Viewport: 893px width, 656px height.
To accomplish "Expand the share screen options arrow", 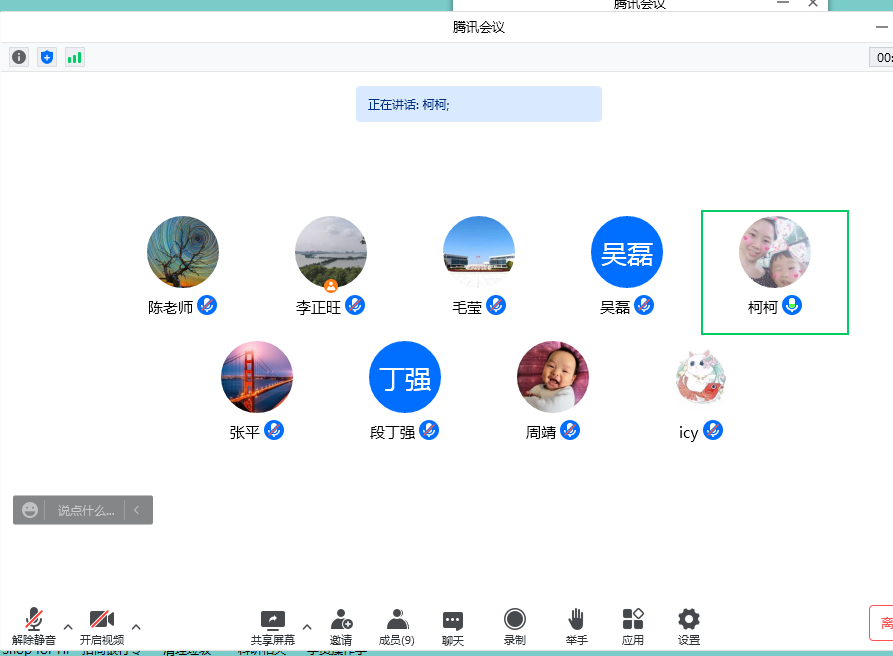I will click(307, 627).
